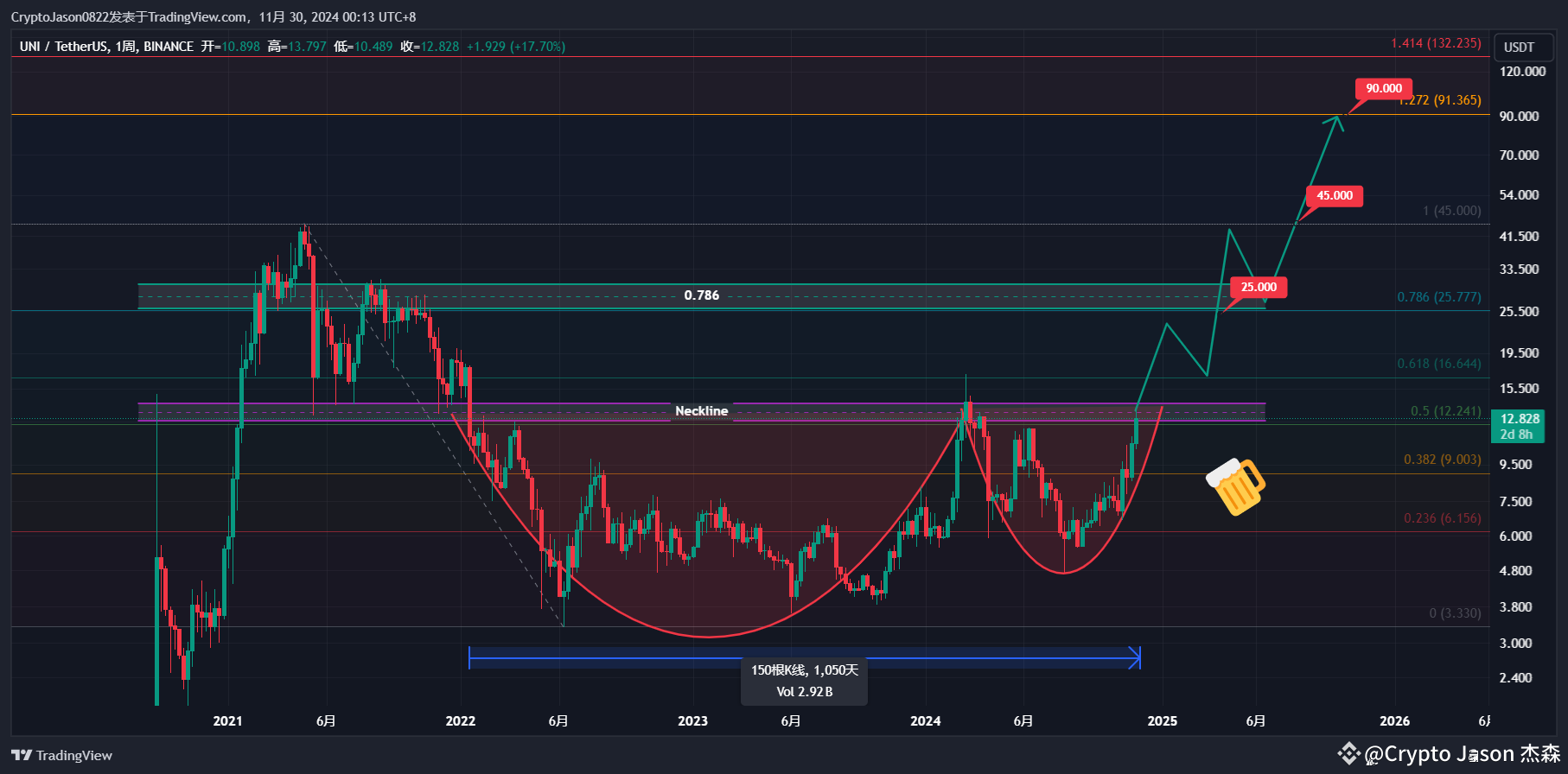Click 3.800 on the price axis
Image resolution: width=1568 pixels, height=774 pixels.
tap(1516, 607)
